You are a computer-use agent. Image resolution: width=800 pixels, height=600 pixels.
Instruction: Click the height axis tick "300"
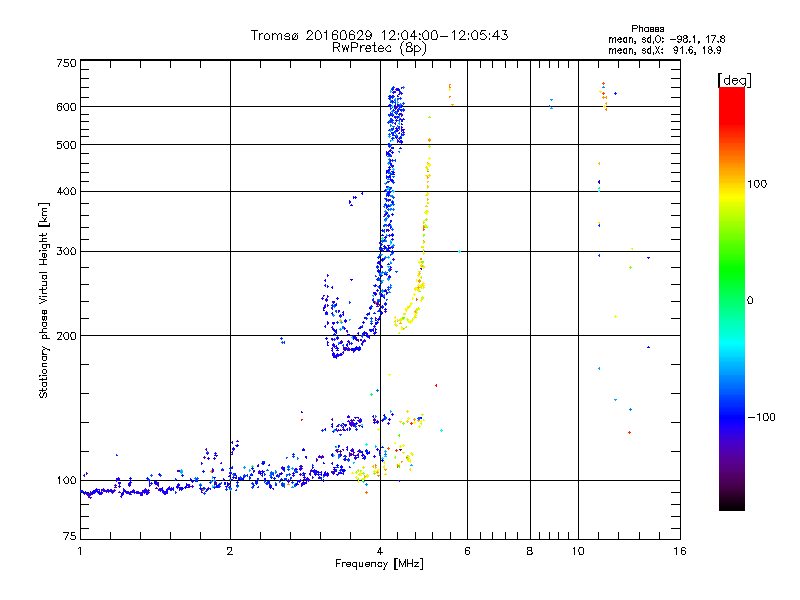(x=66, y=252)
